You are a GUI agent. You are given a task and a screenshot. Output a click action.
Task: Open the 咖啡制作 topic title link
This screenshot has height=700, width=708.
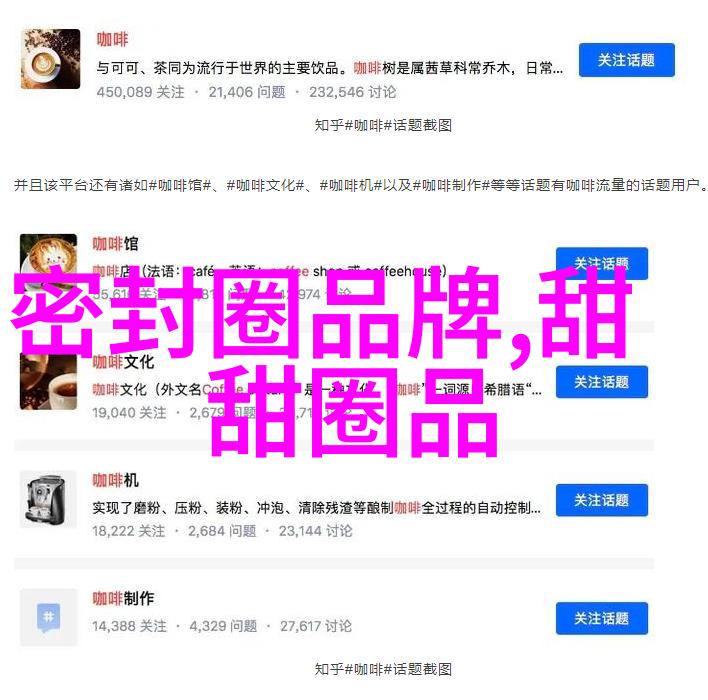tap(123, 598)
